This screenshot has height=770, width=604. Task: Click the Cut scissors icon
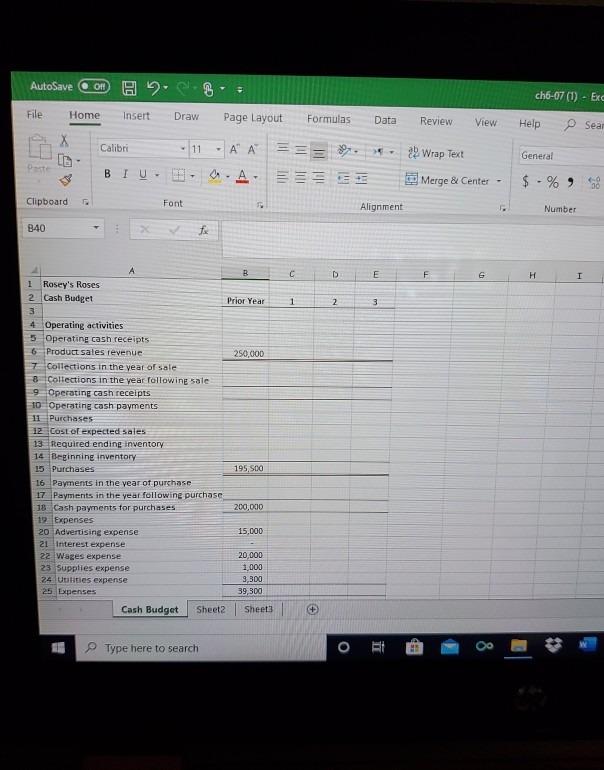click(x=64, y=141)
